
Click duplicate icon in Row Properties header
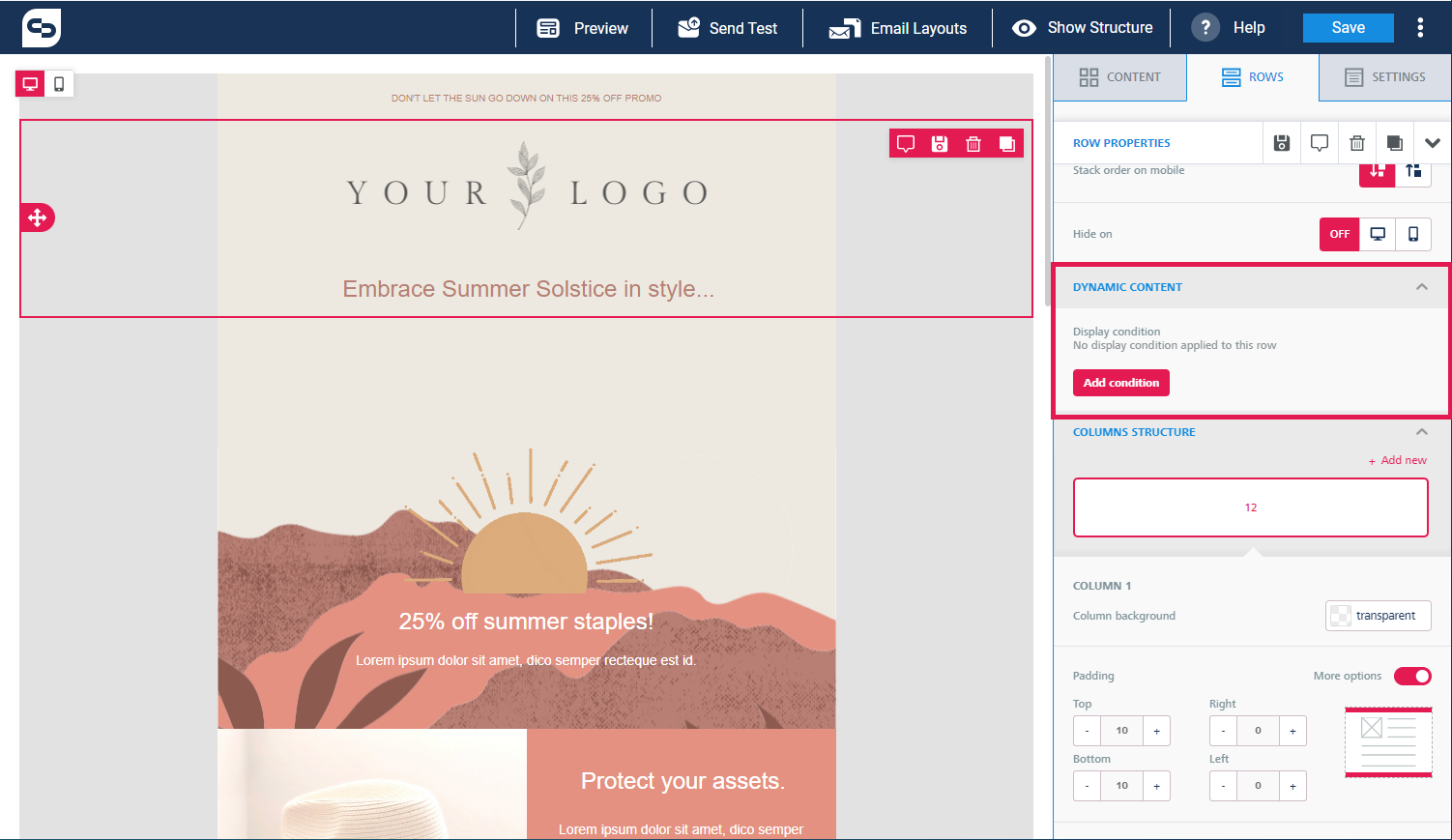[x=1395, y=143]
